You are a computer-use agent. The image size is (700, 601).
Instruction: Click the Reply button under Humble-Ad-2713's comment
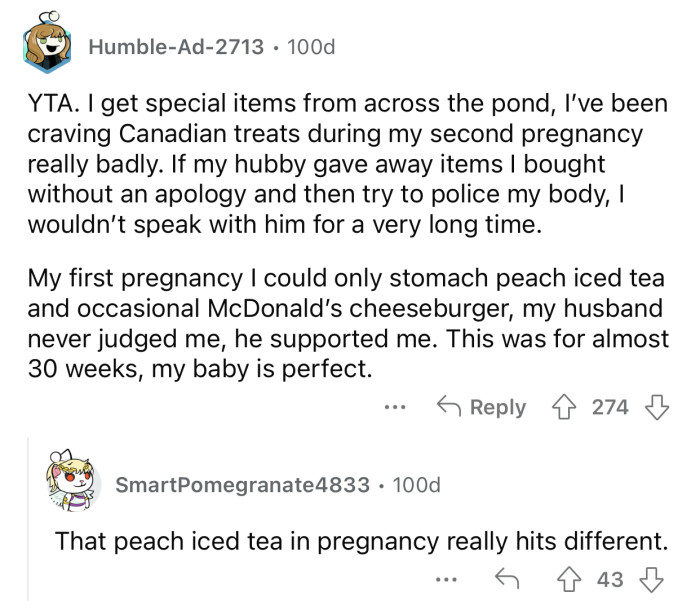pos(480,407)
